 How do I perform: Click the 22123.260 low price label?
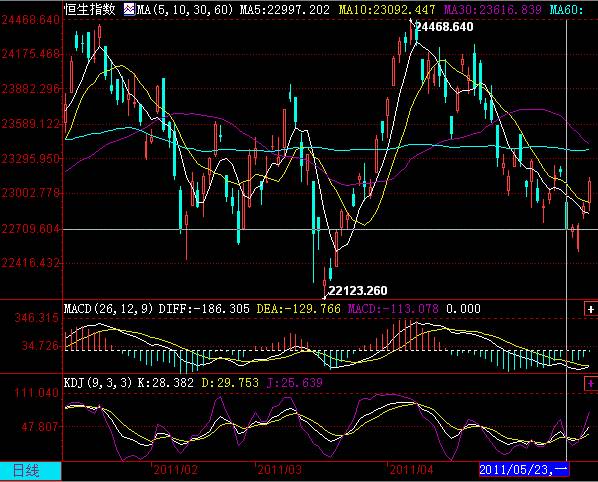click(358, 291)
